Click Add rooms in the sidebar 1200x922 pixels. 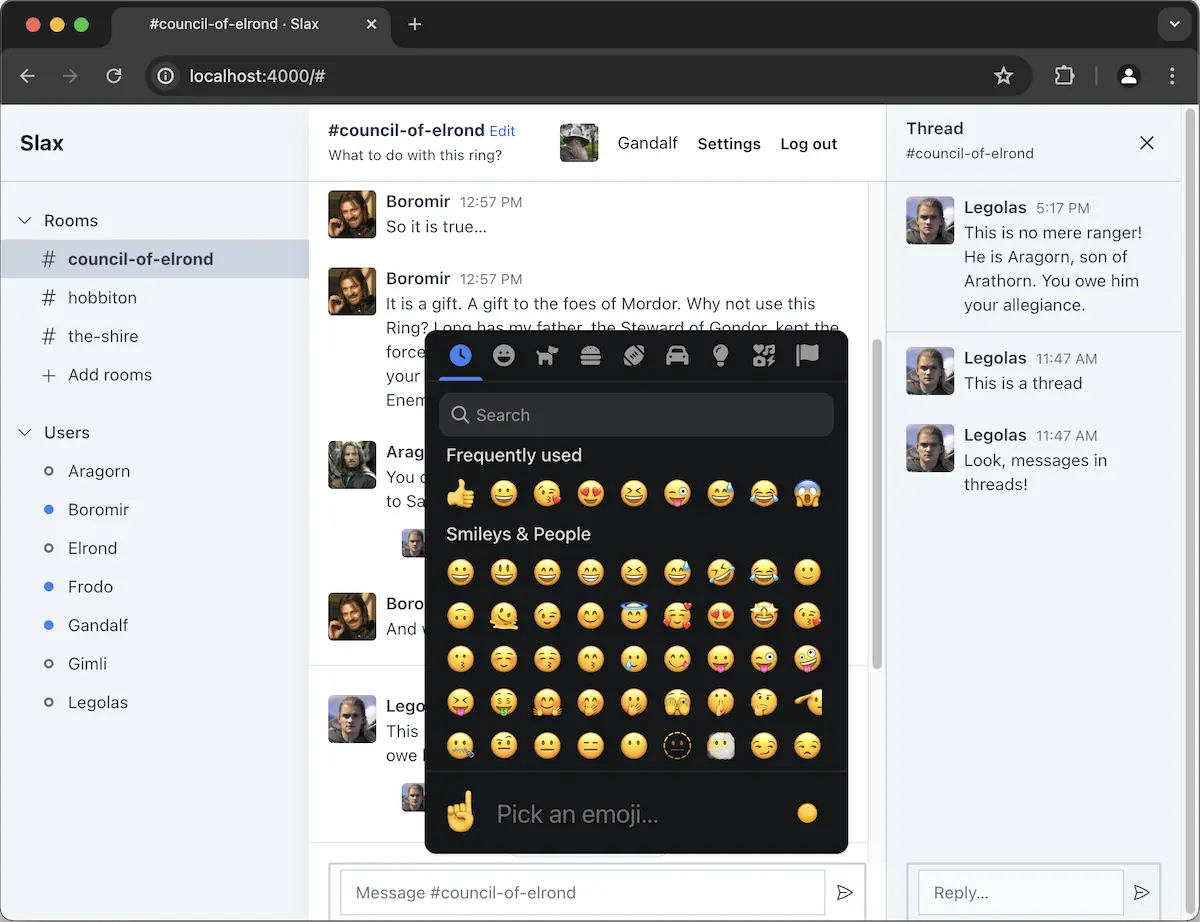110,375
